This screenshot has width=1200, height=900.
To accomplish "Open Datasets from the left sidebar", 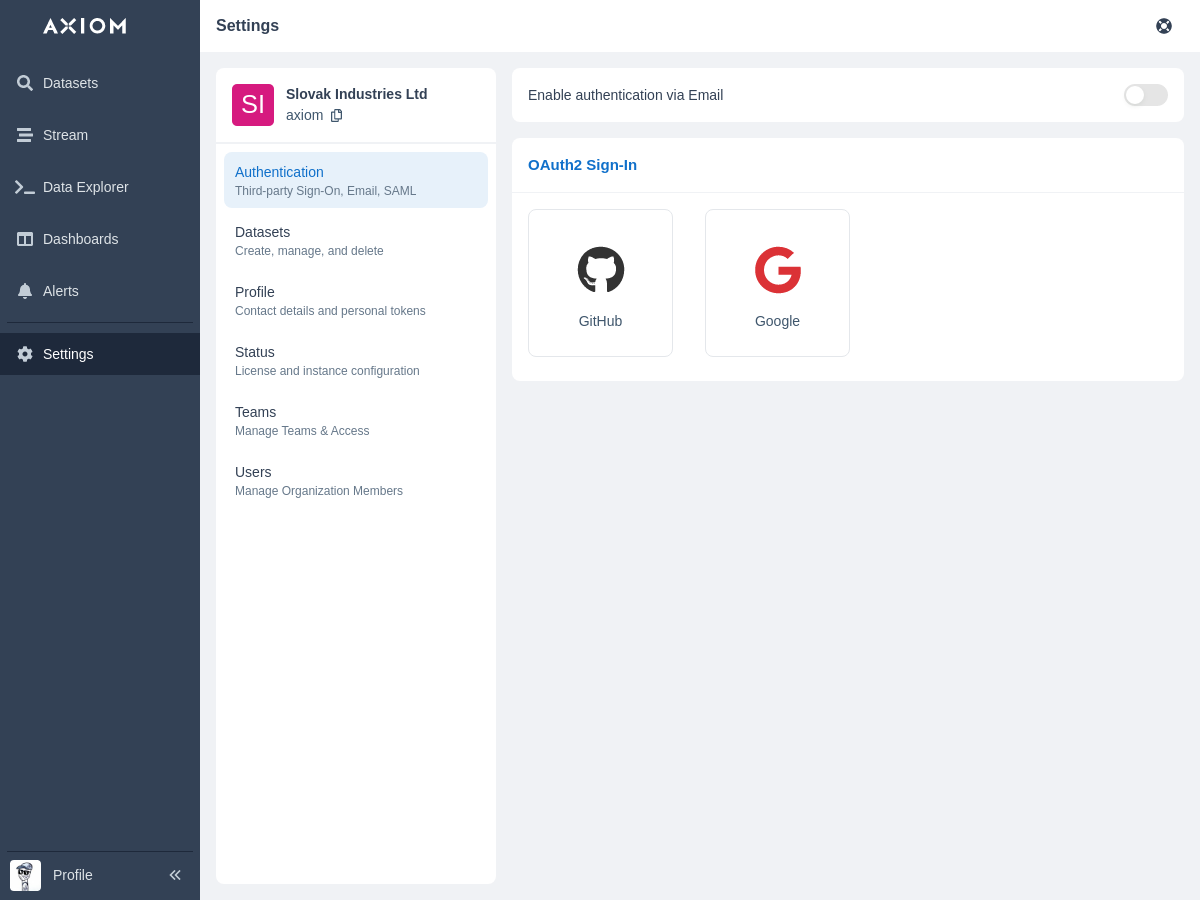I will pyautogui.click(x=70, y=83).
